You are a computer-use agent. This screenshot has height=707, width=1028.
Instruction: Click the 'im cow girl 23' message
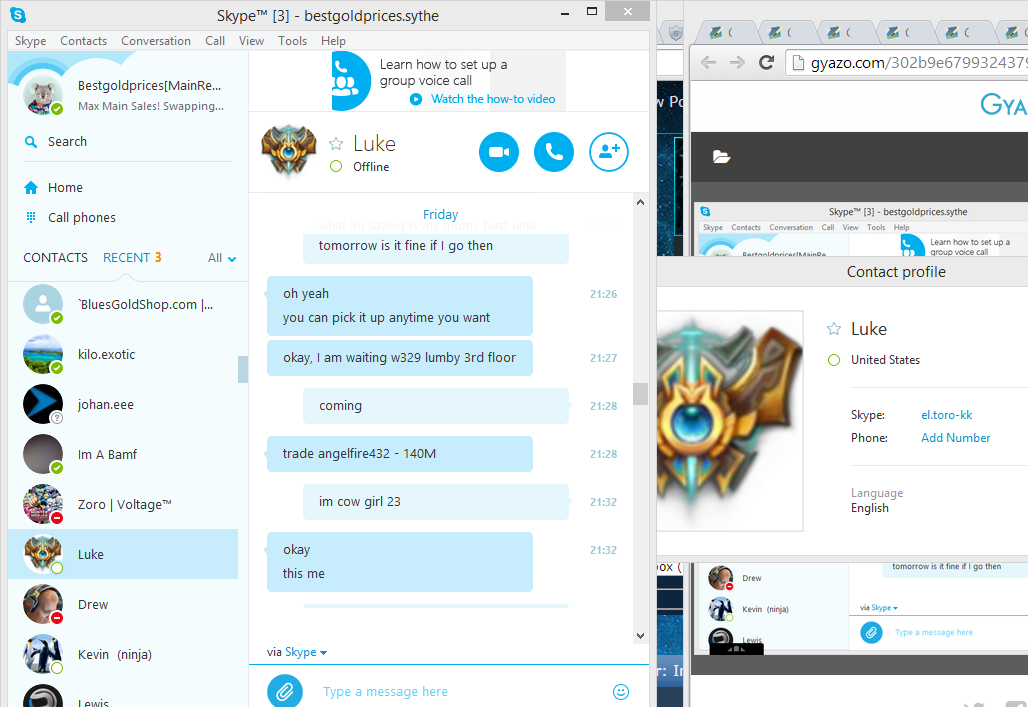pyautogui.click(x=435, y=502)
